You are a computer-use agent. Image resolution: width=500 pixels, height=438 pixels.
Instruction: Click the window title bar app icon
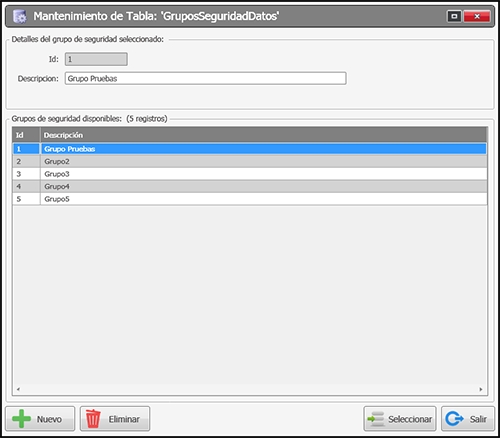click(x=19, y=16)
